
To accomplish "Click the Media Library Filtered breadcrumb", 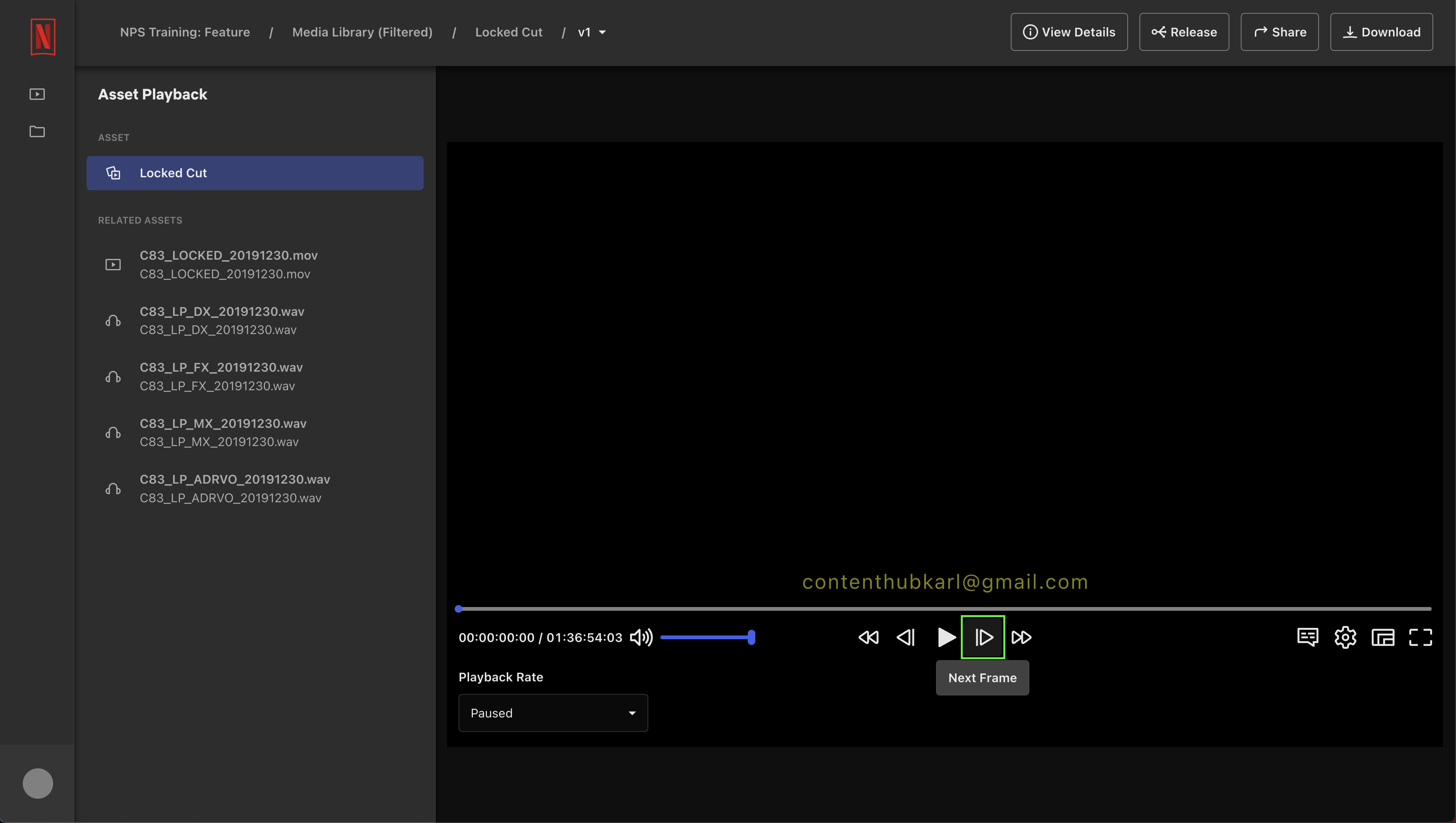I will point(362,32).
